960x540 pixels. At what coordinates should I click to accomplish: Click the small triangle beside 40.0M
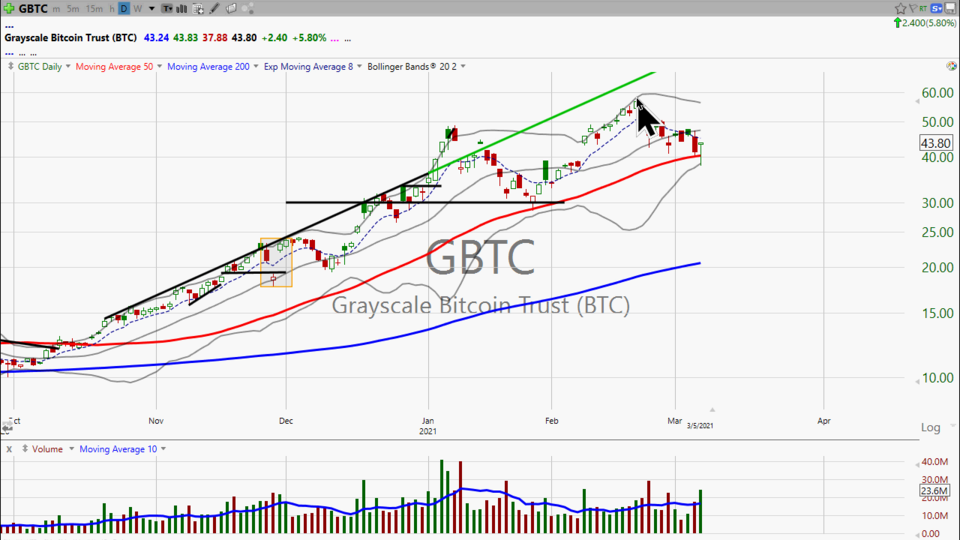click(917, 465)
